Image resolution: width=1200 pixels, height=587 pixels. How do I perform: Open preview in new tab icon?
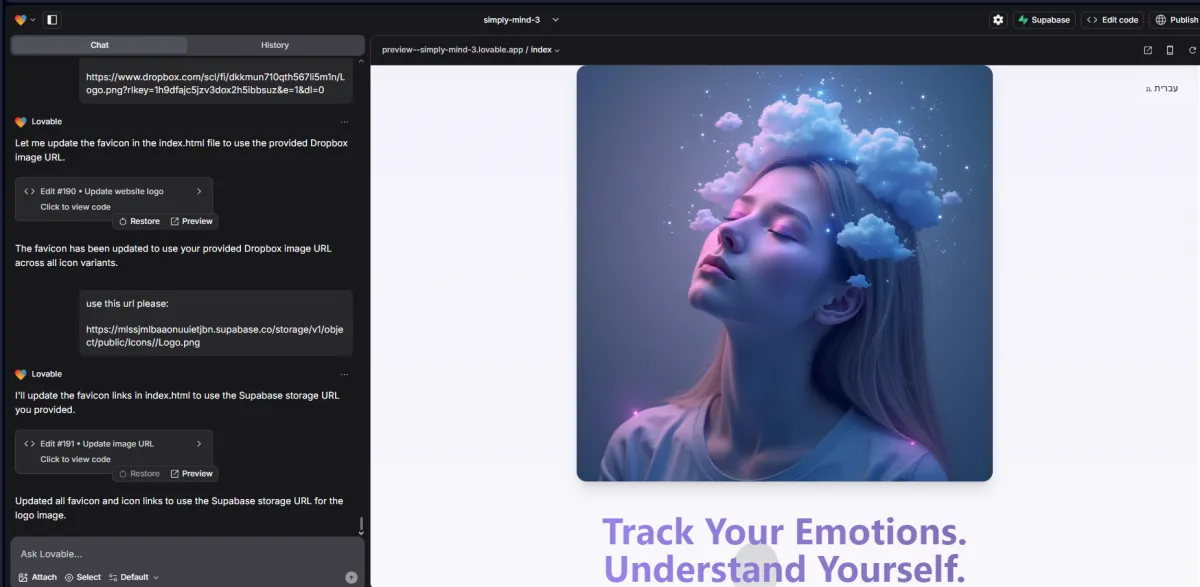click(x=1148, y=50)
